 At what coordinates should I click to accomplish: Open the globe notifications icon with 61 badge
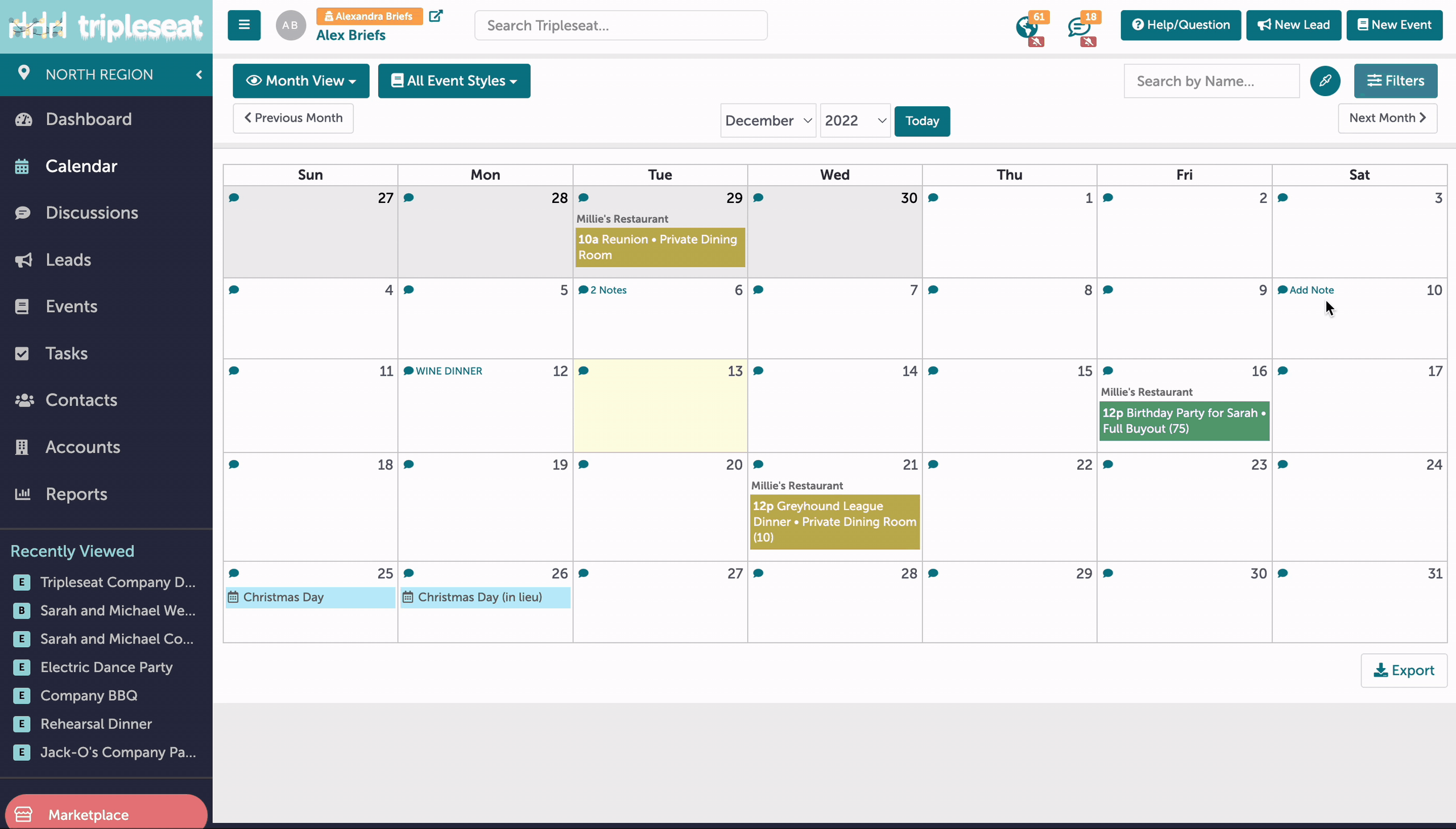click(x=1027, y=26)
